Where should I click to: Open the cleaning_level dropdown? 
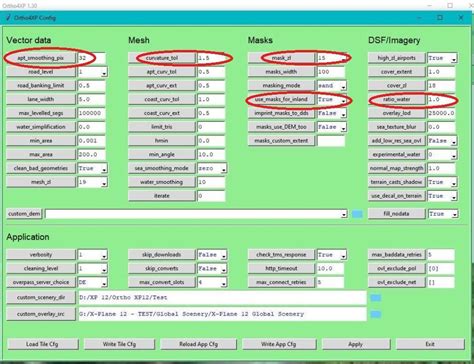pos(104,269)
